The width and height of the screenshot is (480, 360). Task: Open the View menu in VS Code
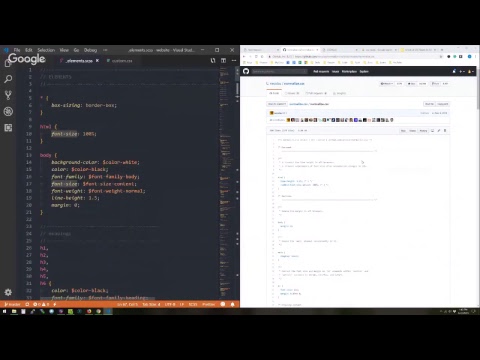[x=64, y=50]
